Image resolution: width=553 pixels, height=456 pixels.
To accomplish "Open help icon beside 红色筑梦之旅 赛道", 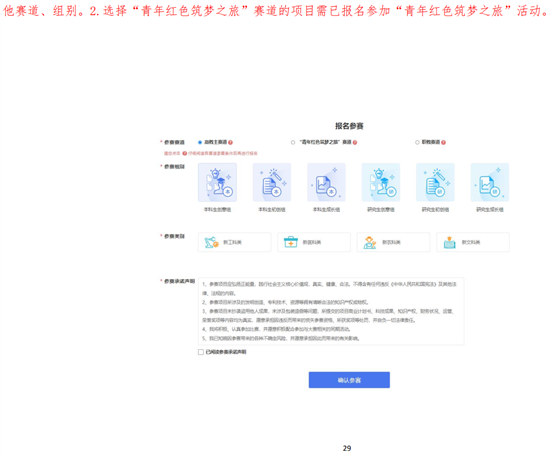I will click(x=355, y=142).
